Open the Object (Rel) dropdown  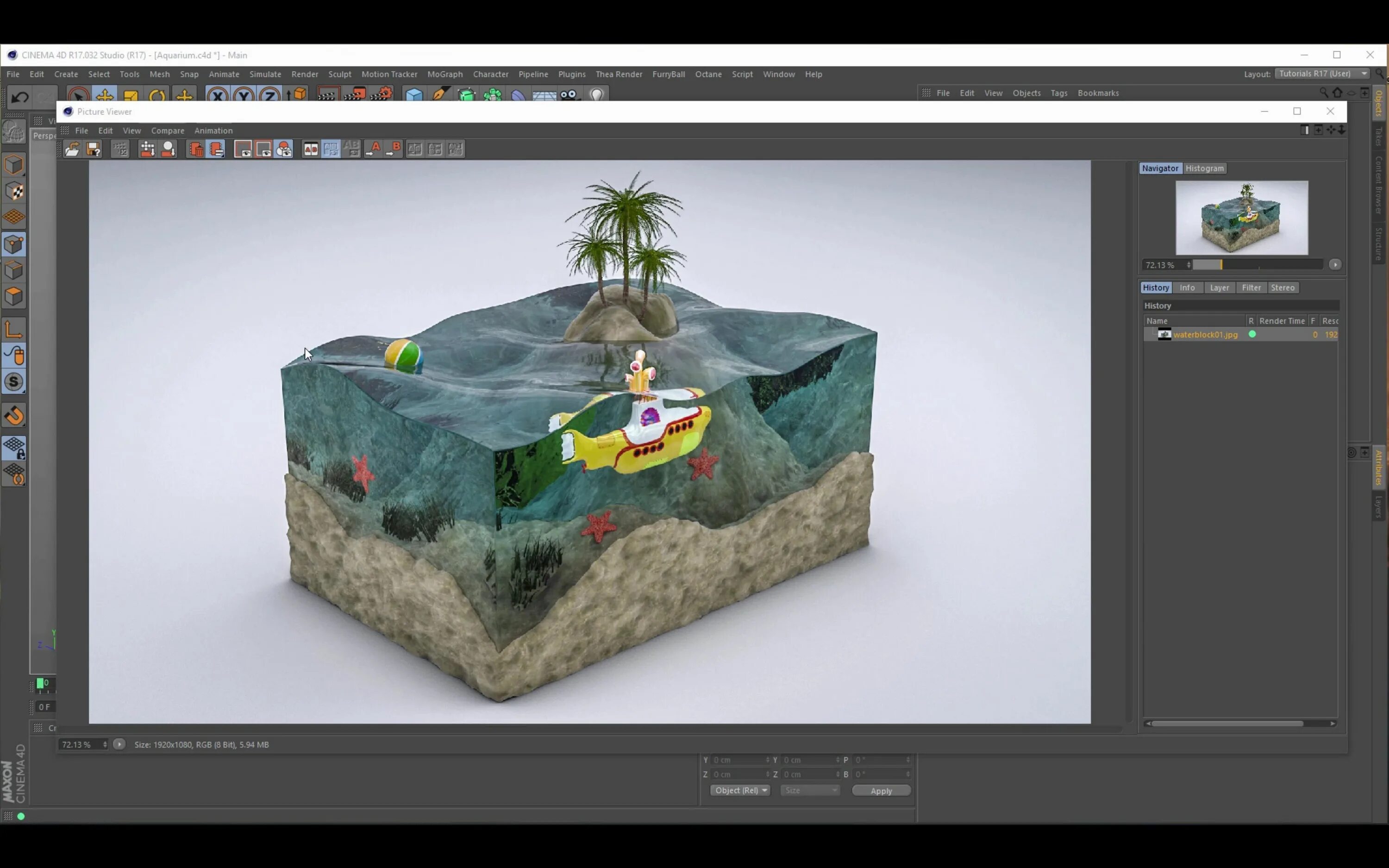[740, 791]
